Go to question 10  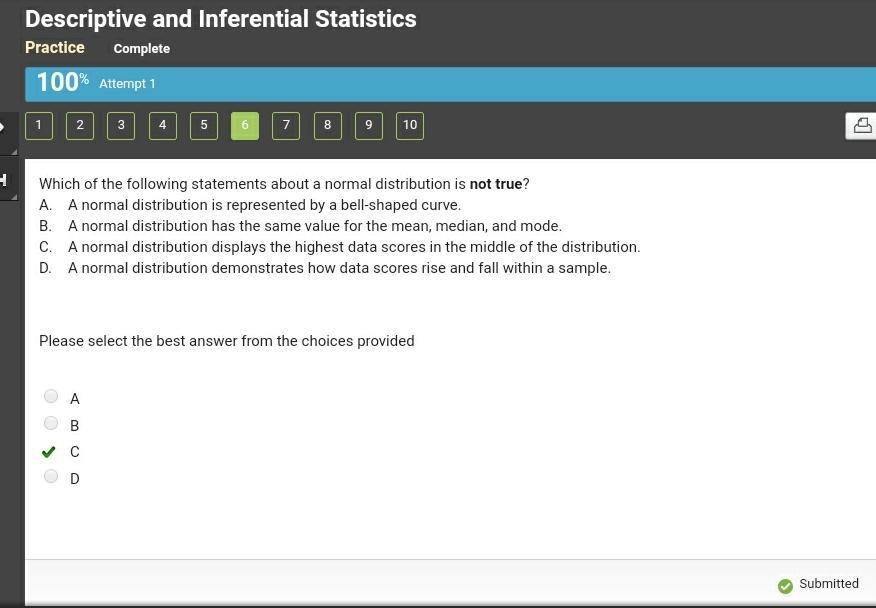click(410, 126)
